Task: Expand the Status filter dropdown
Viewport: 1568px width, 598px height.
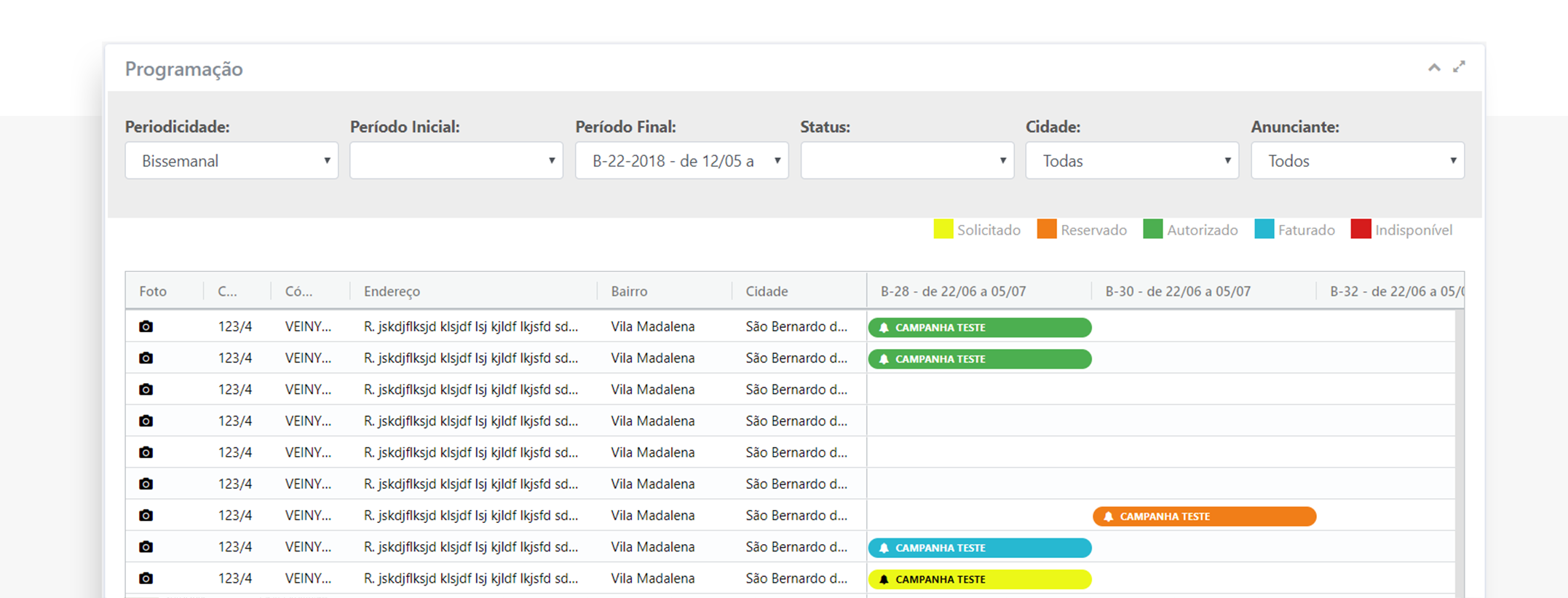Action: point(906,161)
